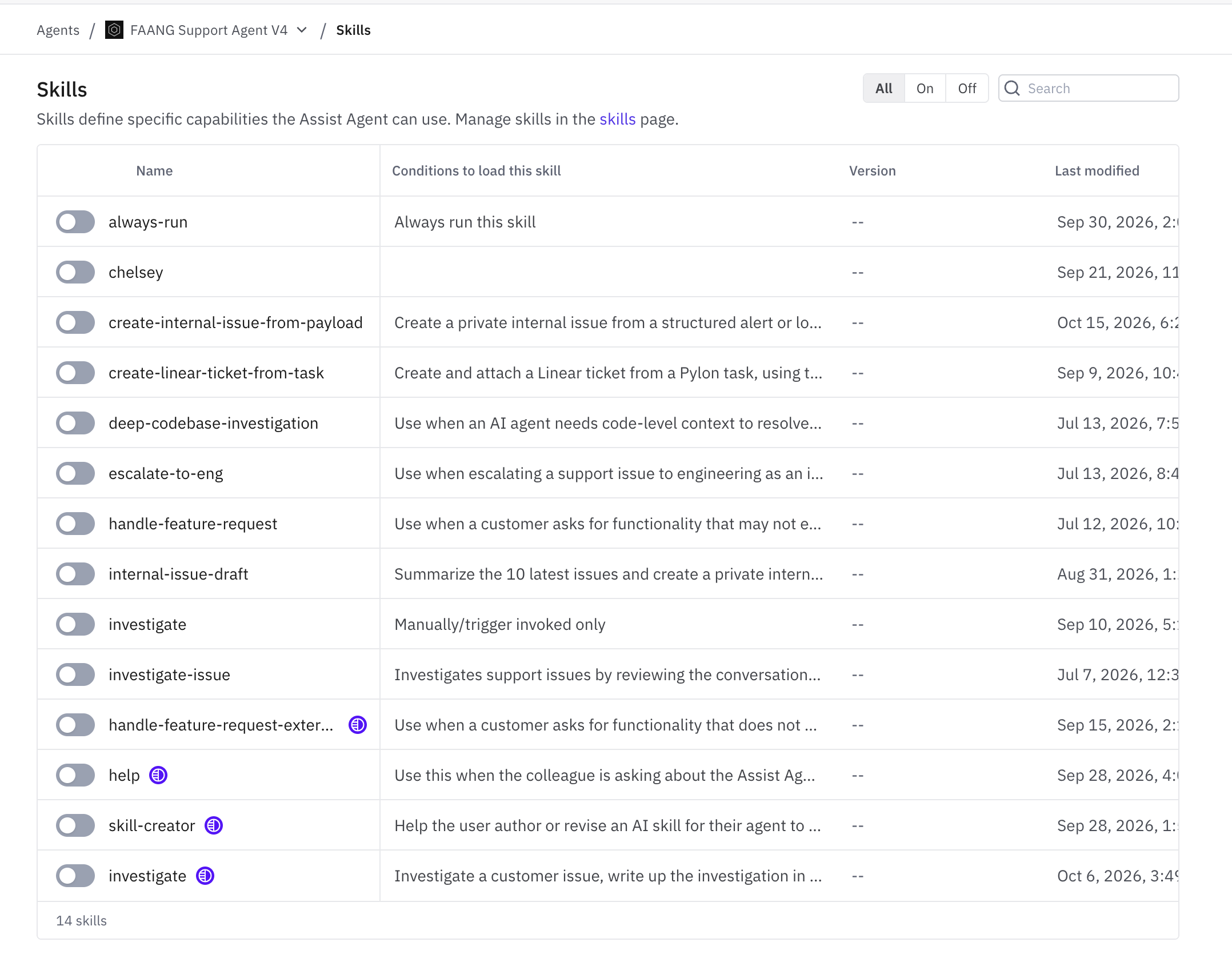Screen dimensions: 1232x966
Task: Click the badge icon beside the last investigate row
Action: click(205, 876)
